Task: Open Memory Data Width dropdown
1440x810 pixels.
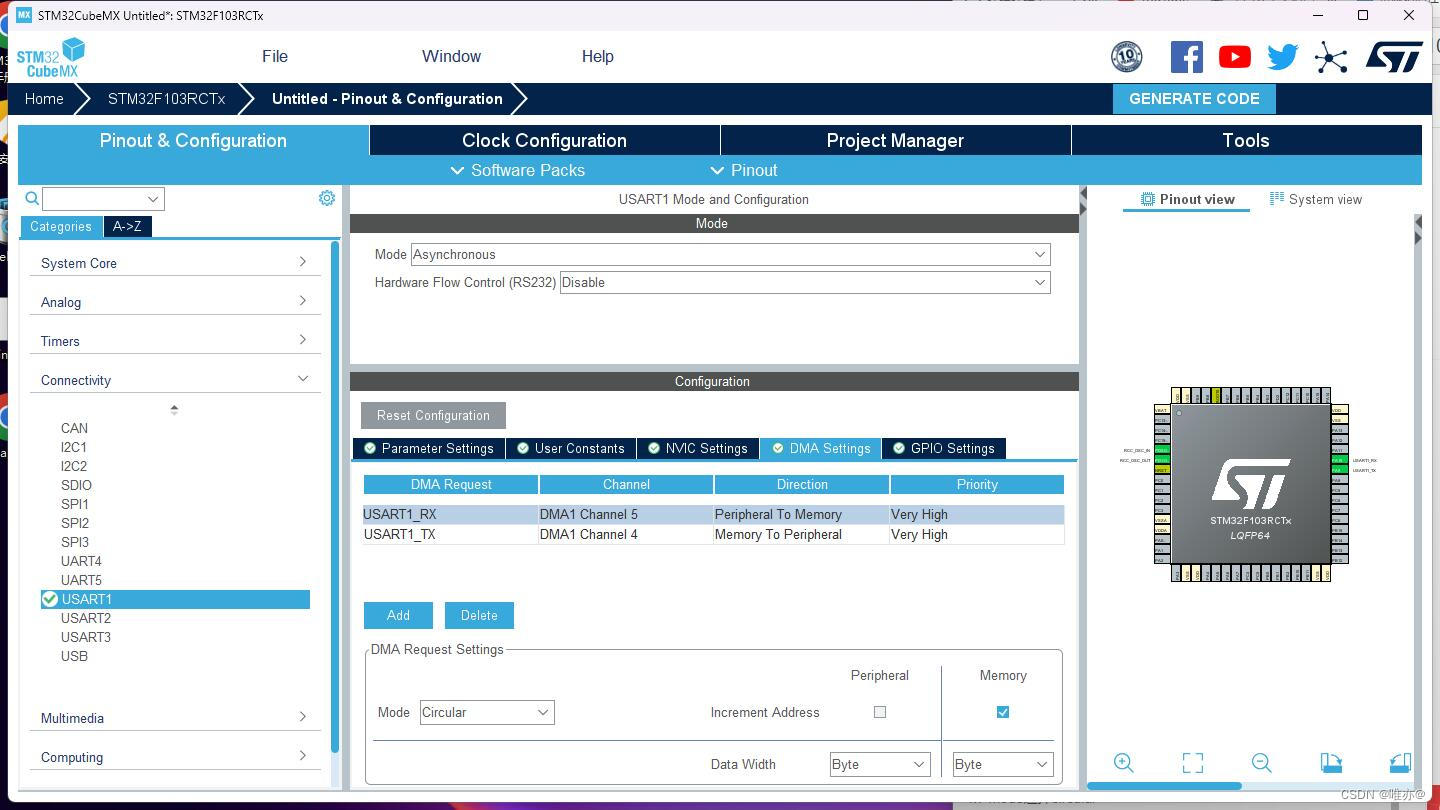Action: pos(1003,764)
